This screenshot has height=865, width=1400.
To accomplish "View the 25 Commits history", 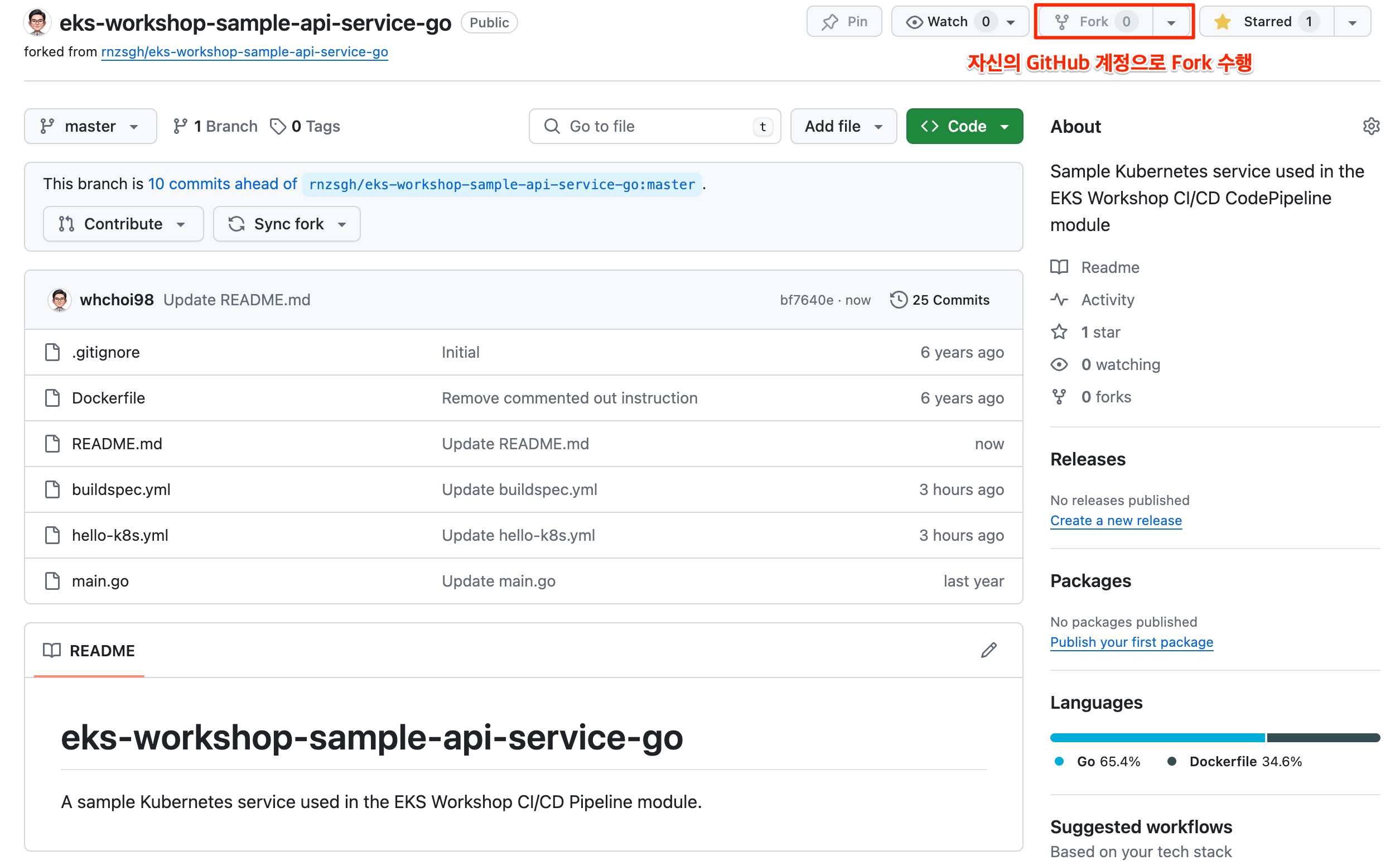I will tap(940, 300).
